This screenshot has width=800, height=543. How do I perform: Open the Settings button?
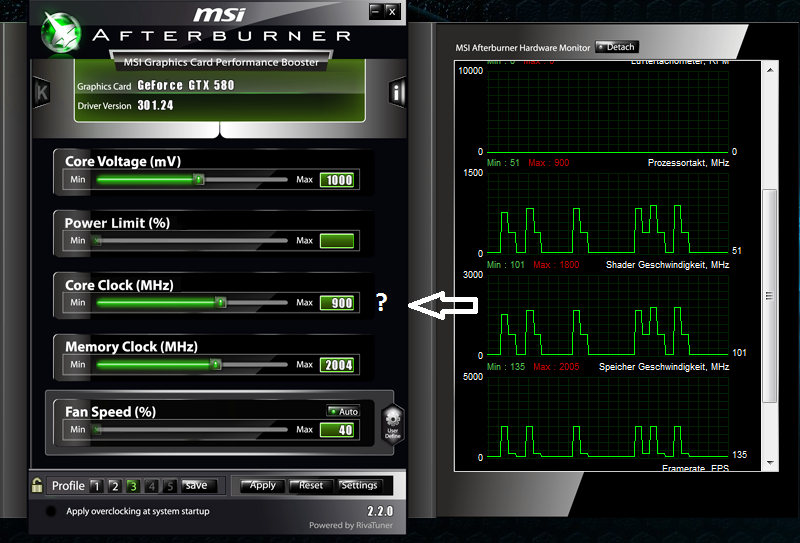[x=359, y=486]
